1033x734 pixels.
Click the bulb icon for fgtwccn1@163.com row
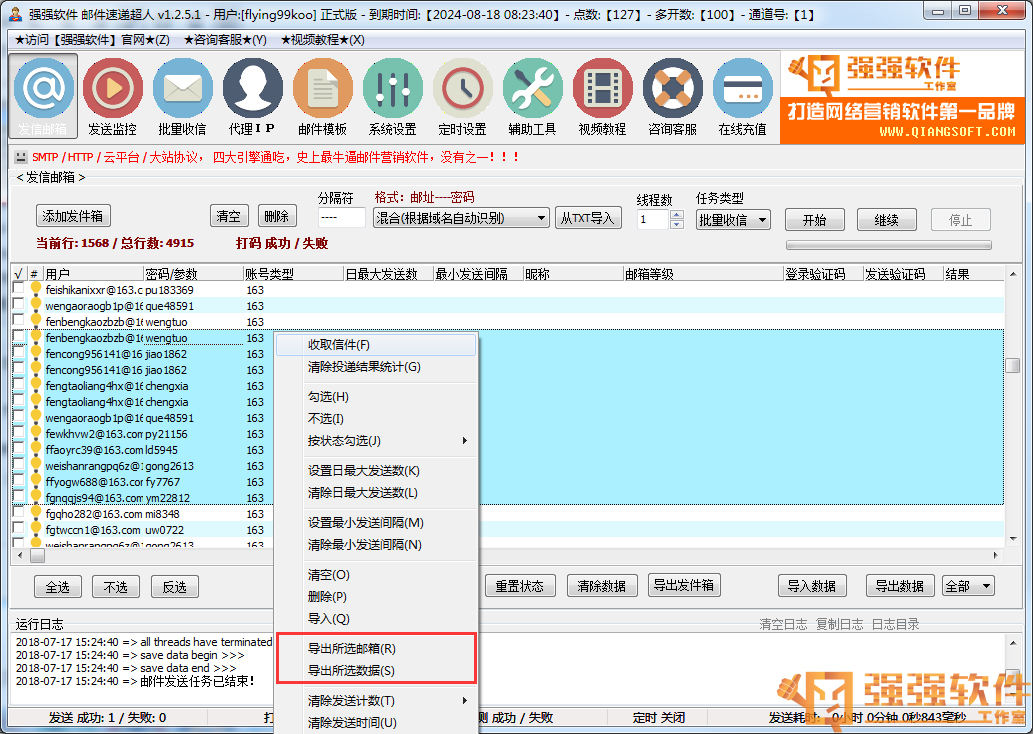click(x=36, y=529)
